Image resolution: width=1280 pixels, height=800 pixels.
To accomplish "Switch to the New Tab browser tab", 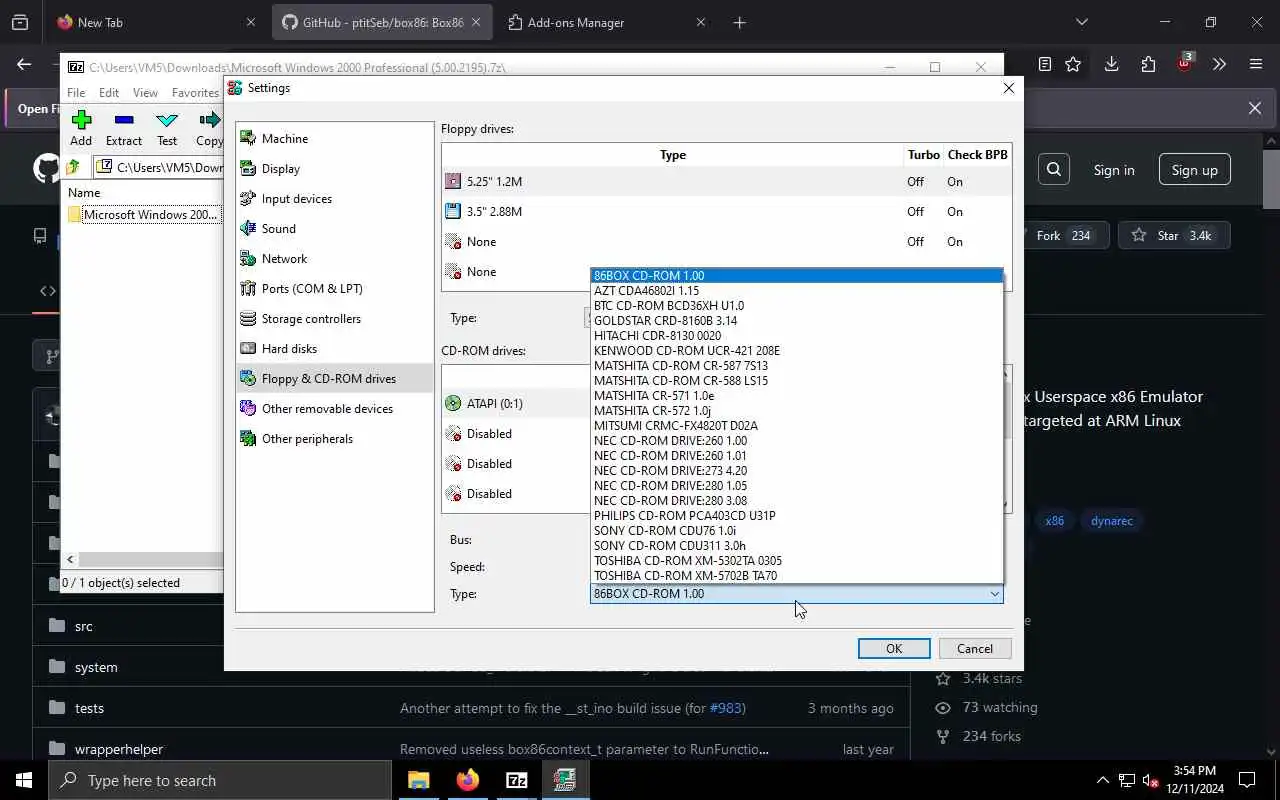I will coord(155,22).
